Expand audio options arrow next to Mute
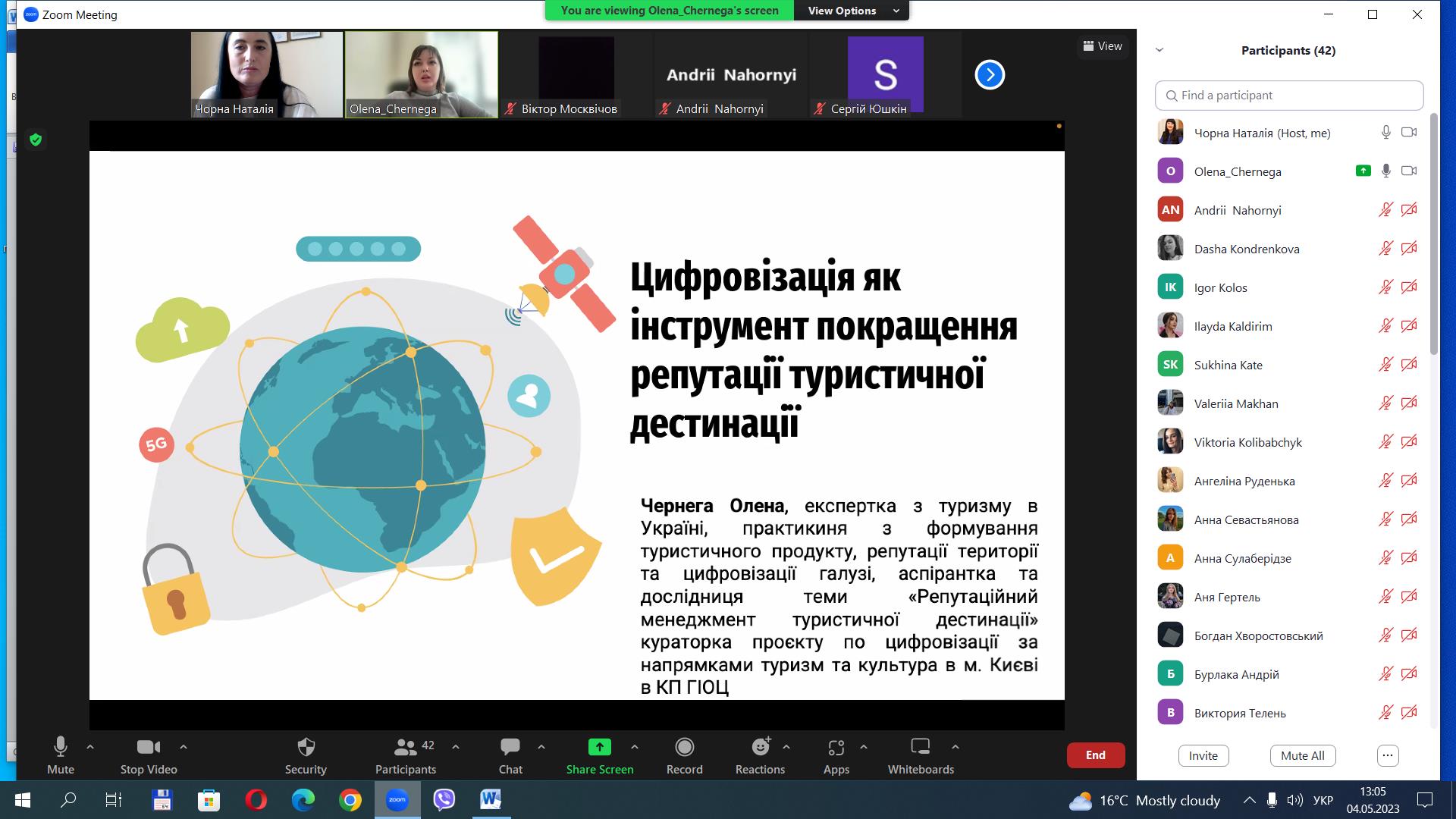 (x=90, y=747)
